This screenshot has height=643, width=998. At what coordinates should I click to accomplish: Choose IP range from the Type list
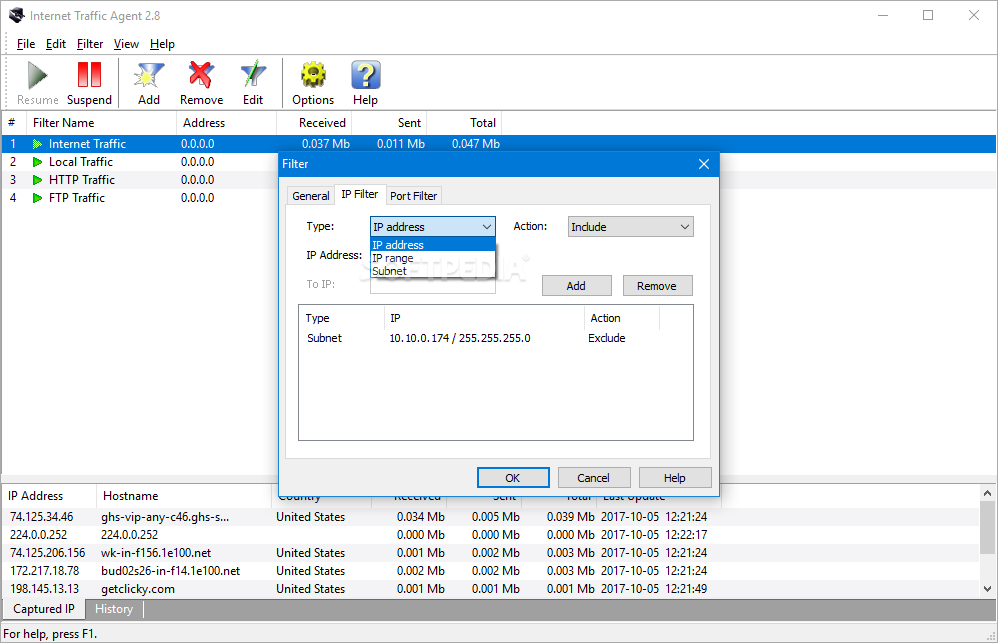click(x=433, y=258)
